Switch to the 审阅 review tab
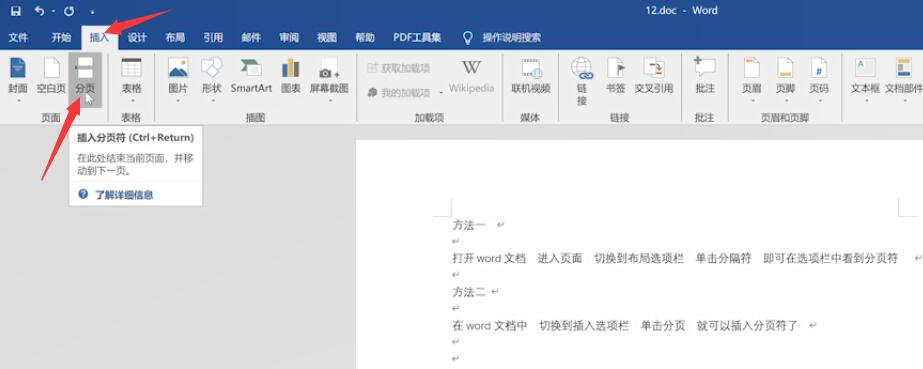 (x=289, y=38)
